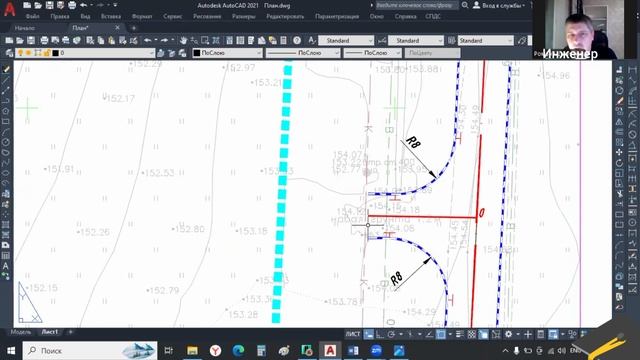Open the Файл menu

(x=33, y=17)
